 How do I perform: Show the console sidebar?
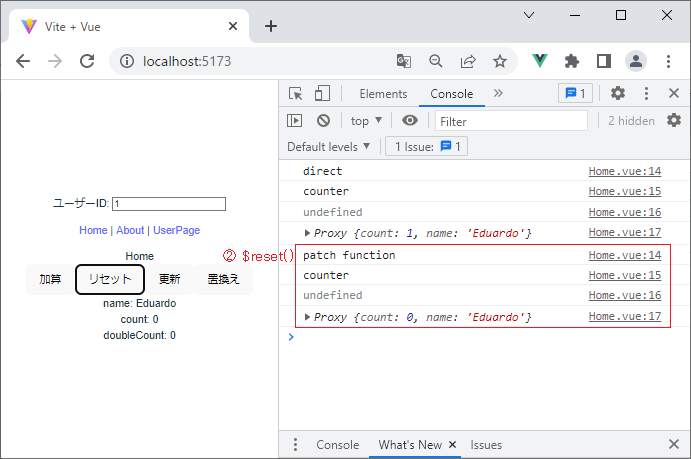(294, 121)
